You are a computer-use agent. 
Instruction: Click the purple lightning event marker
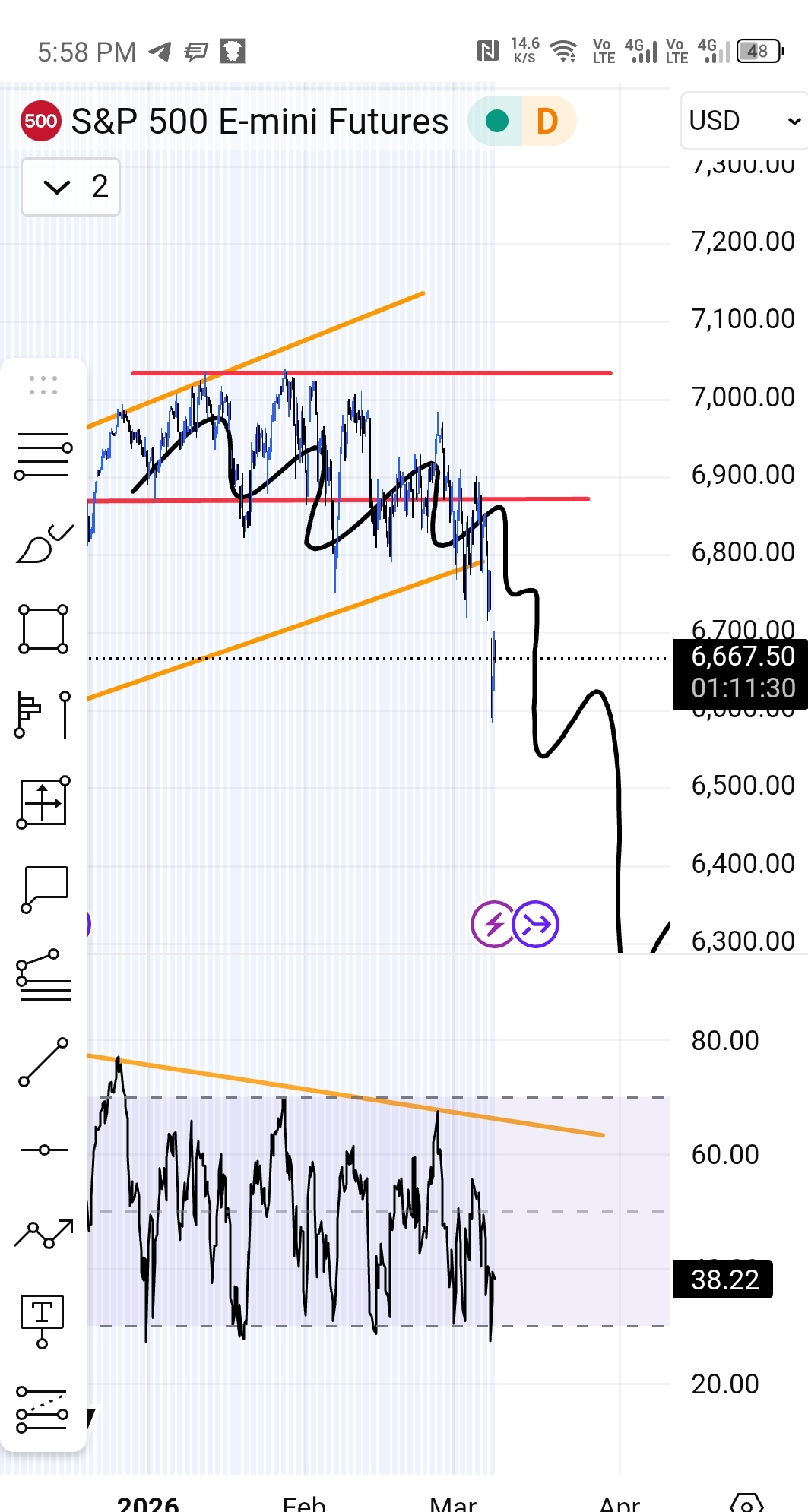click(x=493, y=924)
